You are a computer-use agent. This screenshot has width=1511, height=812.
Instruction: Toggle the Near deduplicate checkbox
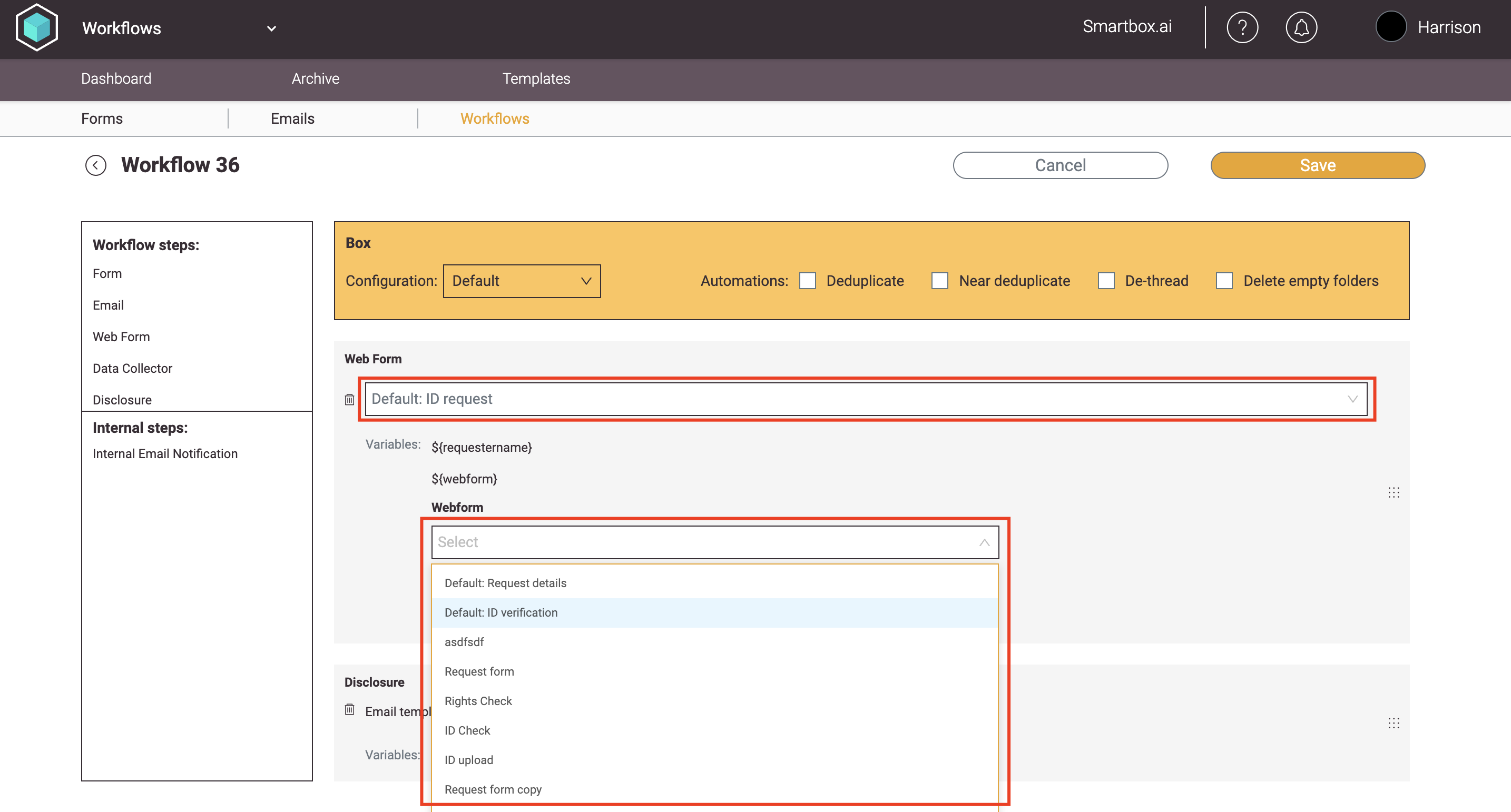click(x=940, y=281)
